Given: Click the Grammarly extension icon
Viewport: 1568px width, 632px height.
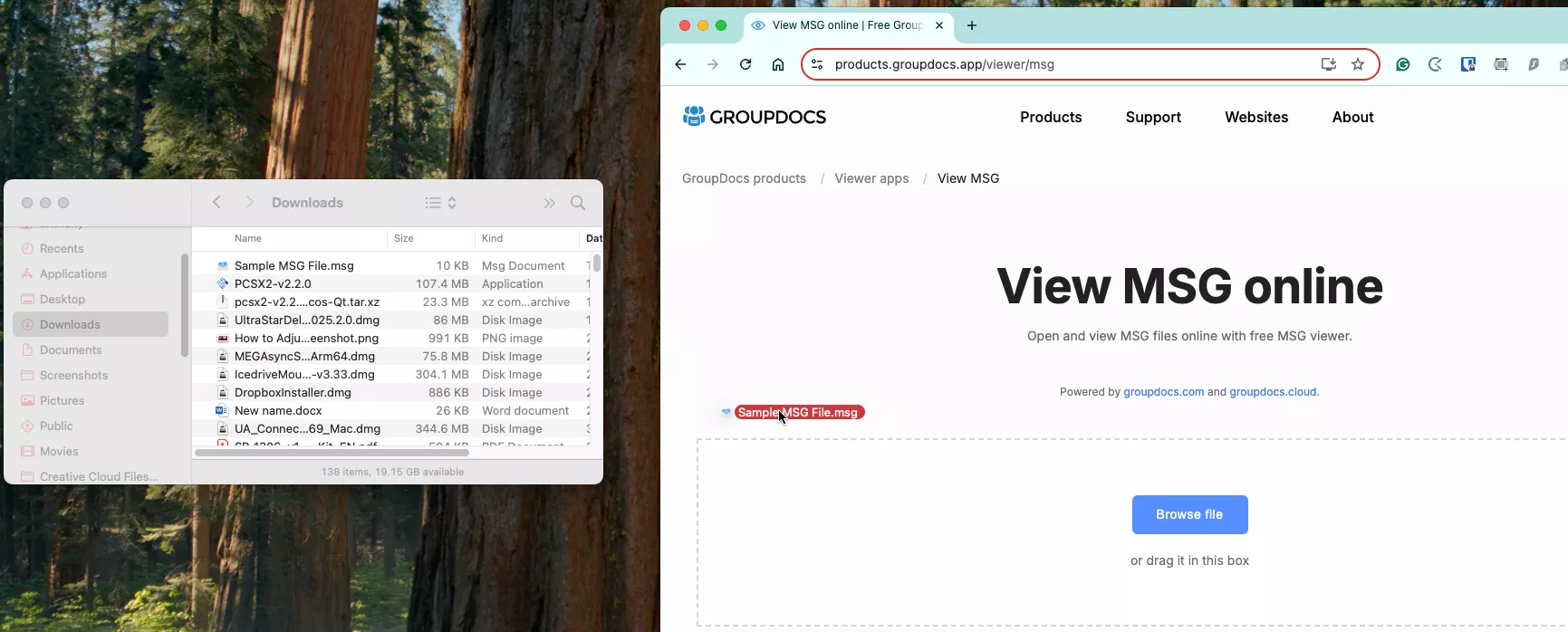Looking at the screenshot, I should click(x=1402, y=64).
